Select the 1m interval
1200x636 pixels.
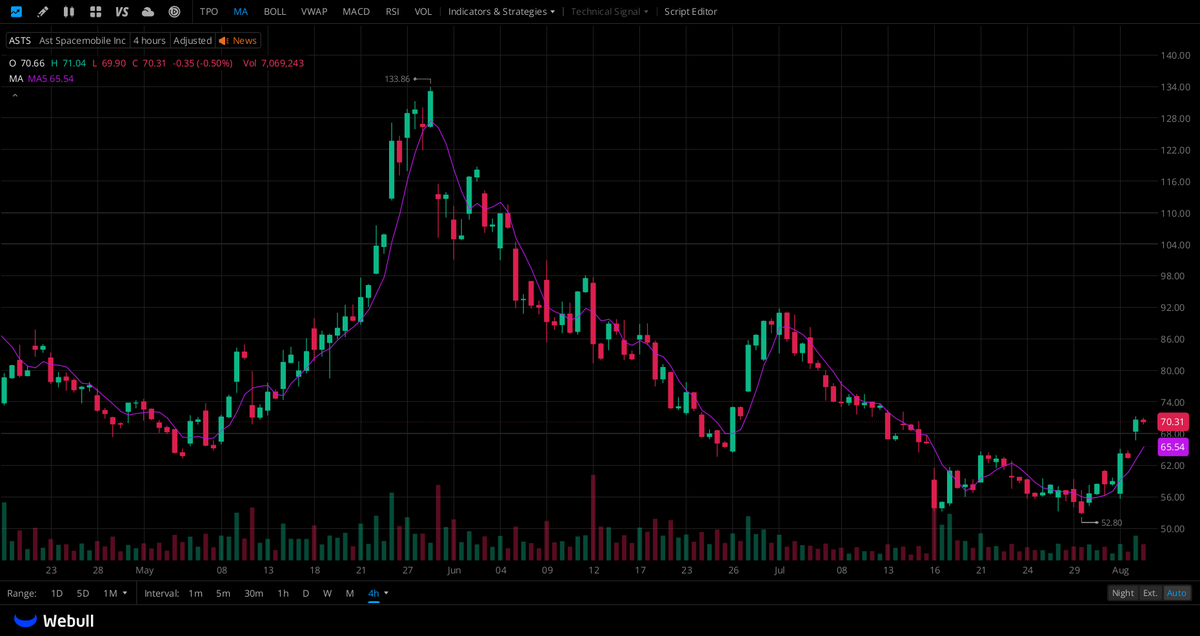point(196,593)
